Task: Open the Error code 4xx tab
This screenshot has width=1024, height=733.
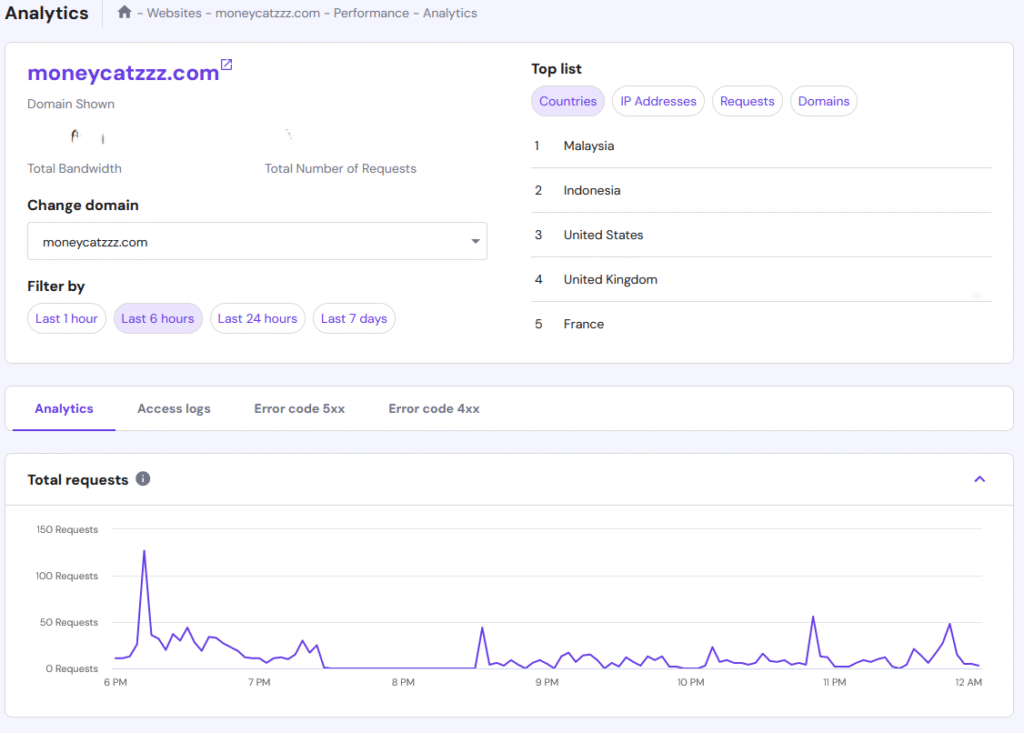Action: point(434,408)
